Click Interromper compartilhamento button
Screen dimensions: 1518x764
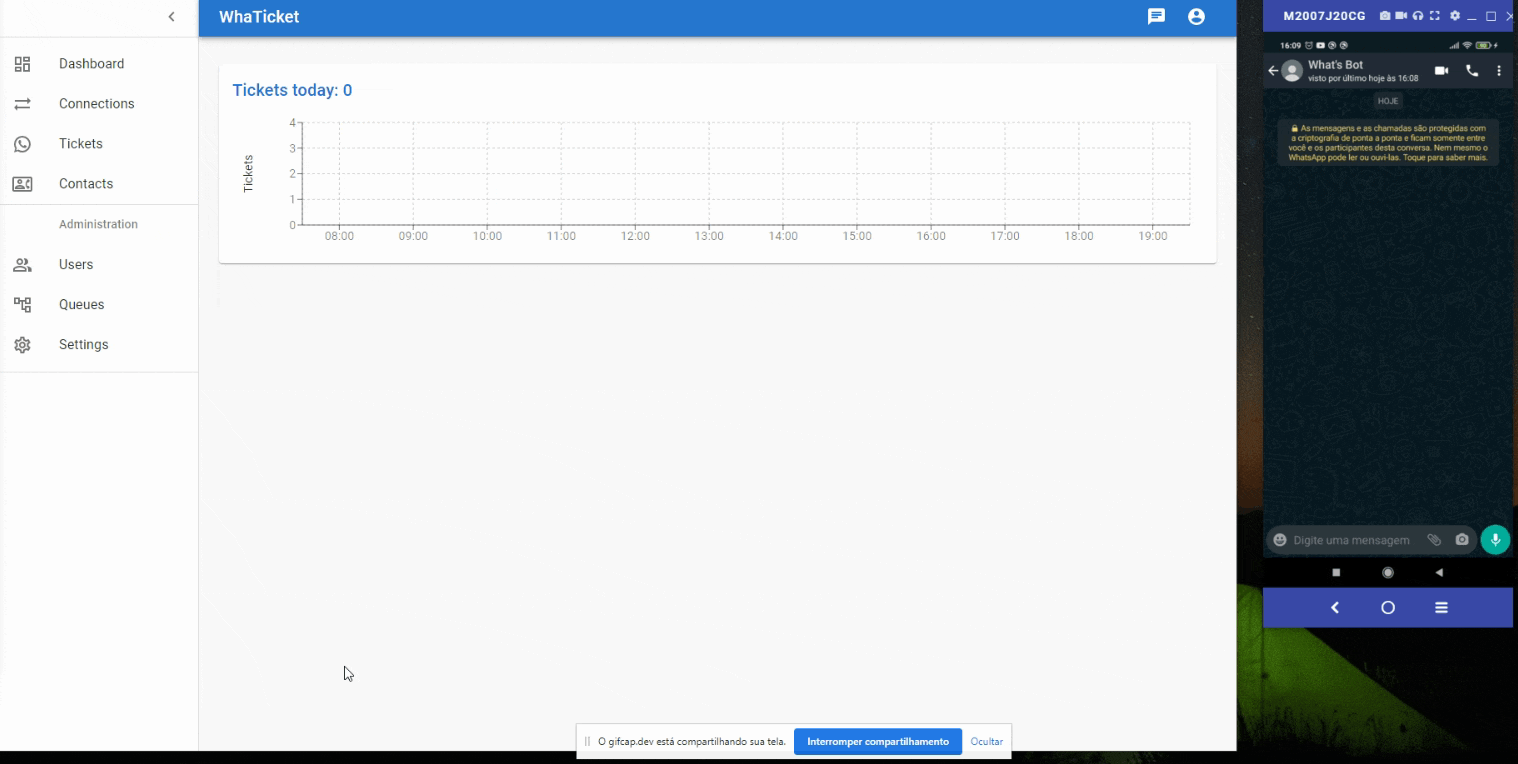(877, 742)
